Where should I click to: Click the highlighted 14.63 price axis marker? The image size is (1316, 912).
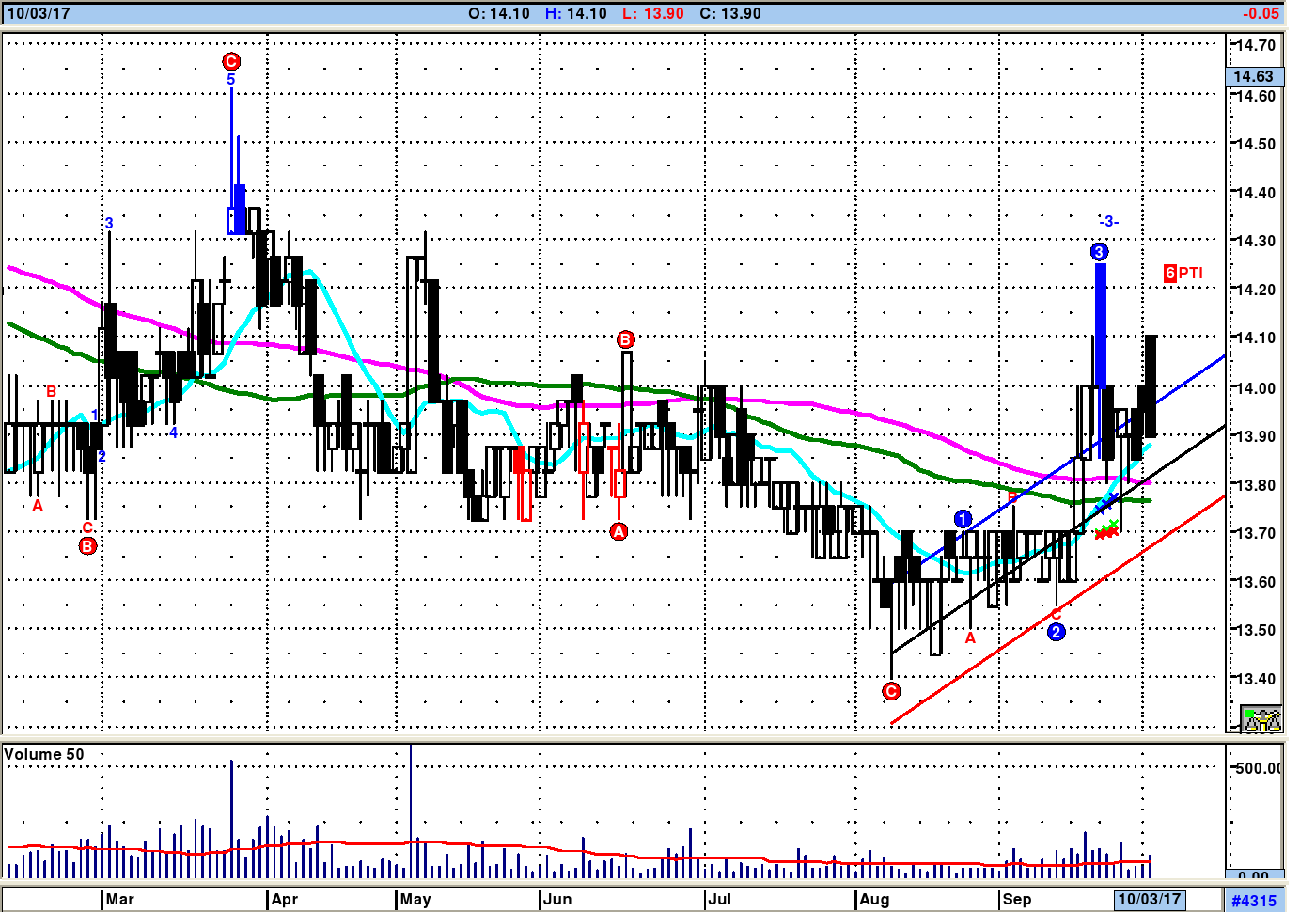[x=1253, y=76]
